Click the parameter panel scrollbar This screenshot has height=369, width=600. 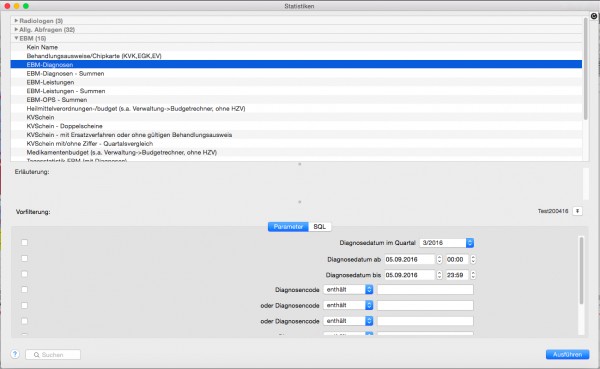click(x=581, y=271)
